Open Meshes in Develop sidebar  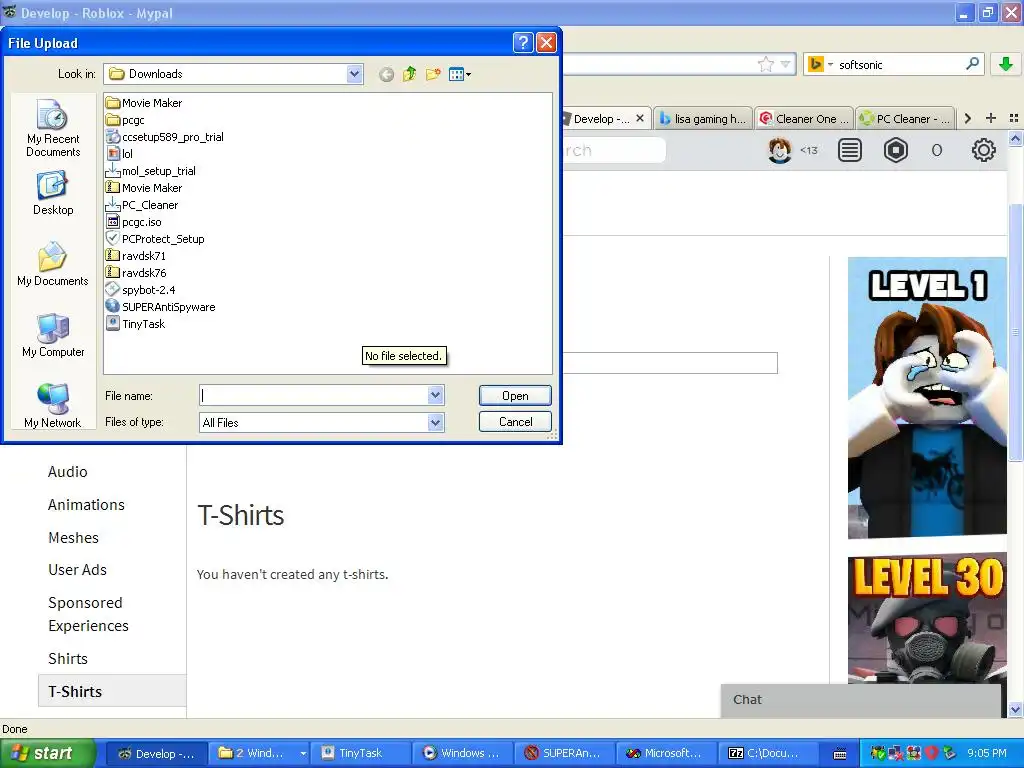click(x=73, y=537)
